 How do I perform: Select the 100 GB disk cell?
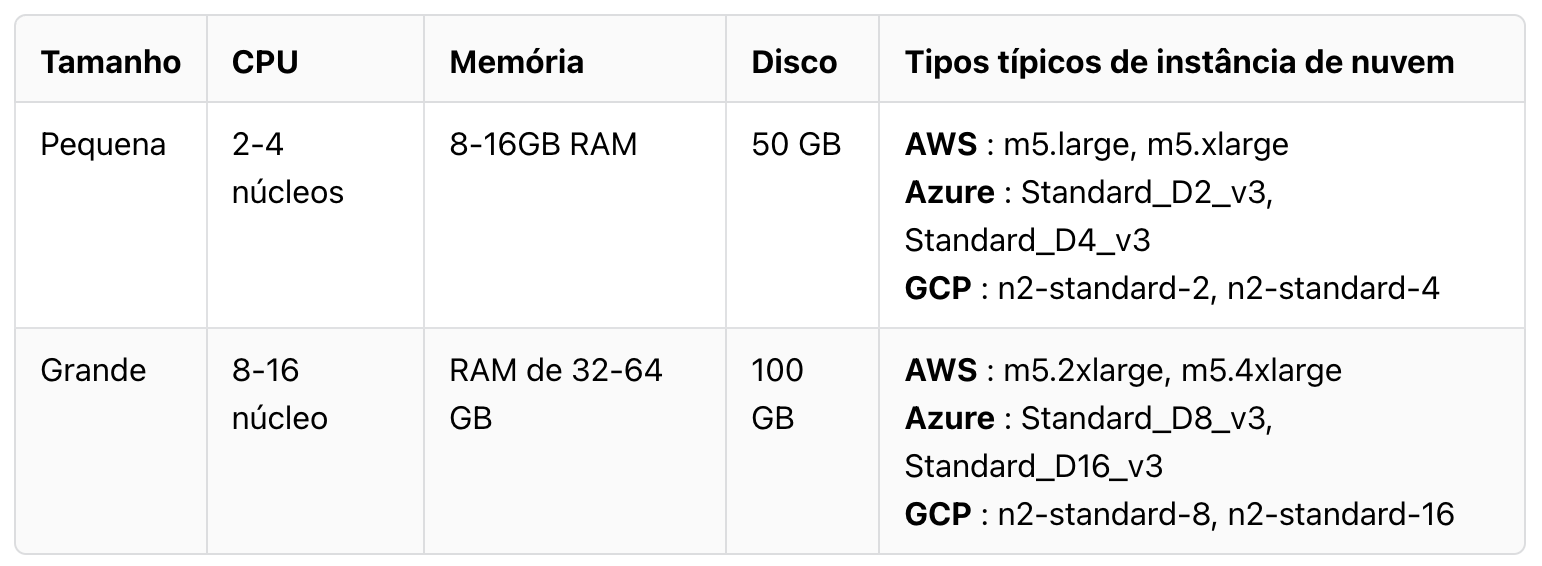point(777,394)
